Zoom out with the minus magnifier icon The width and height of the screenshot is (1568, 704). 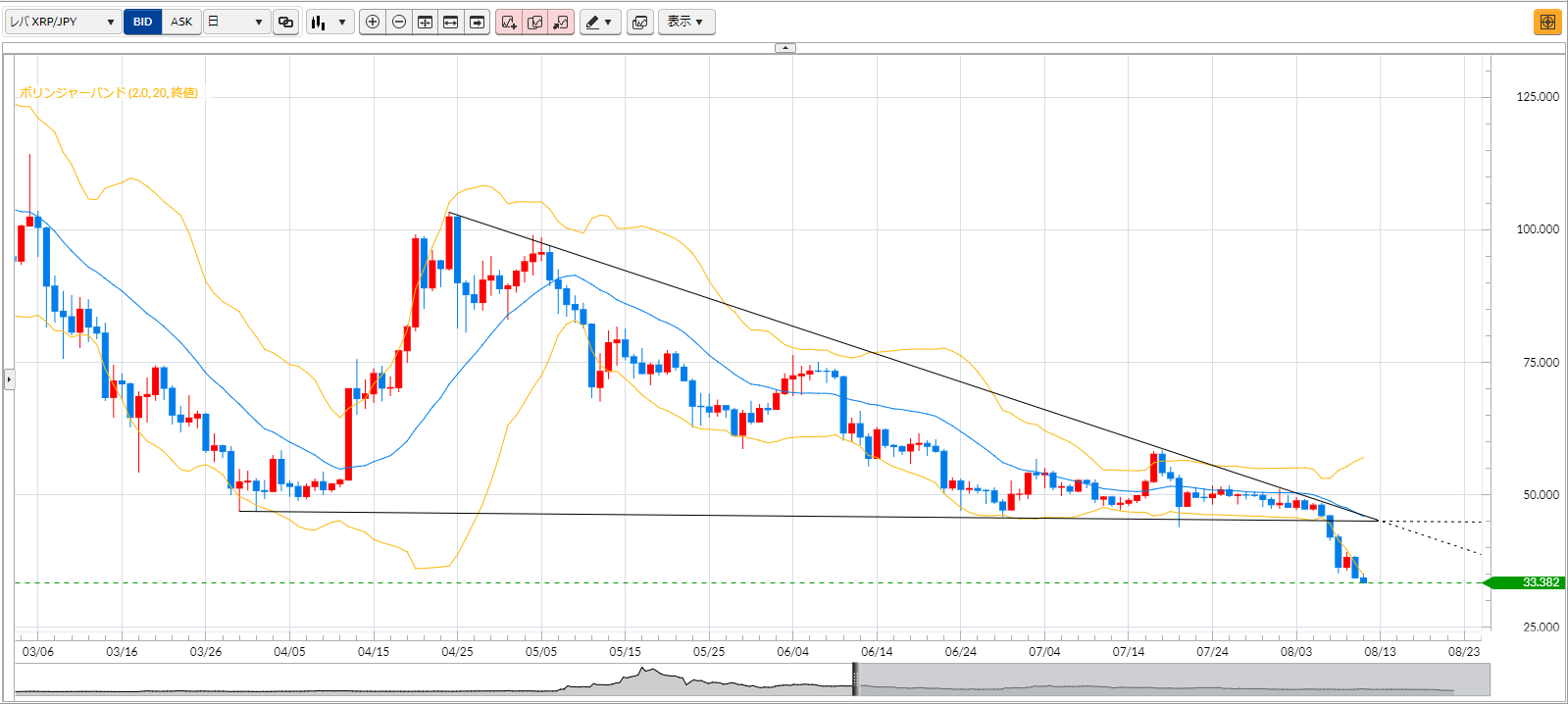click(399, 22)
